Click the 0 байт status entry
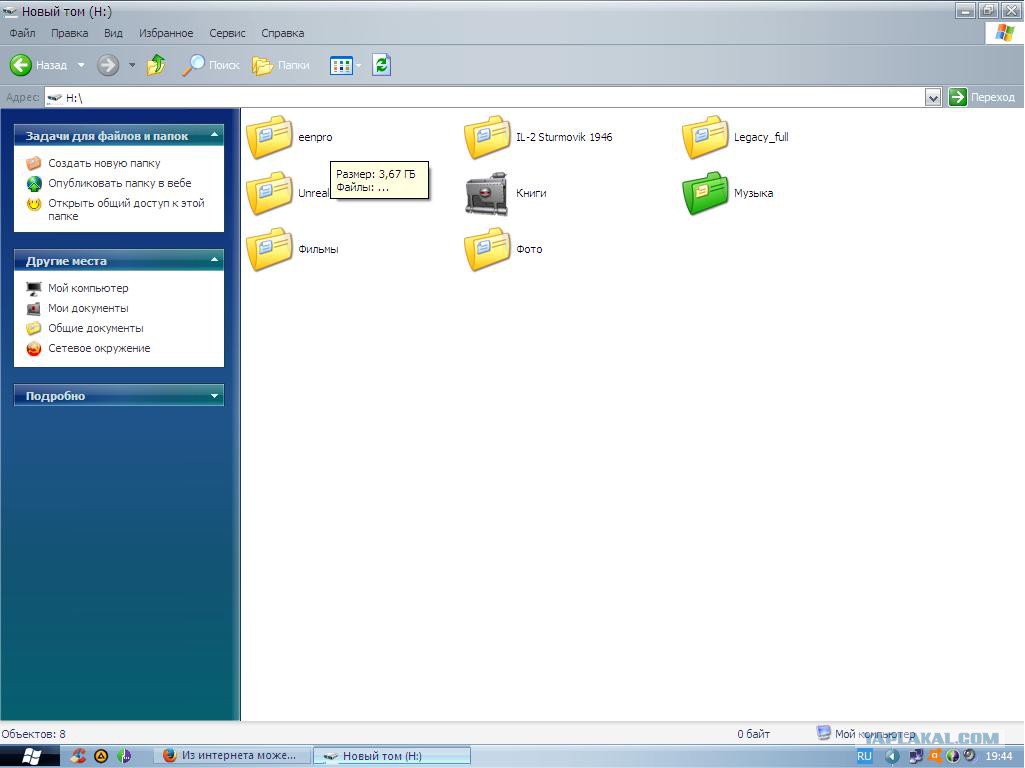Screen dimensions: 1025x768 click(x=753, y=733)
